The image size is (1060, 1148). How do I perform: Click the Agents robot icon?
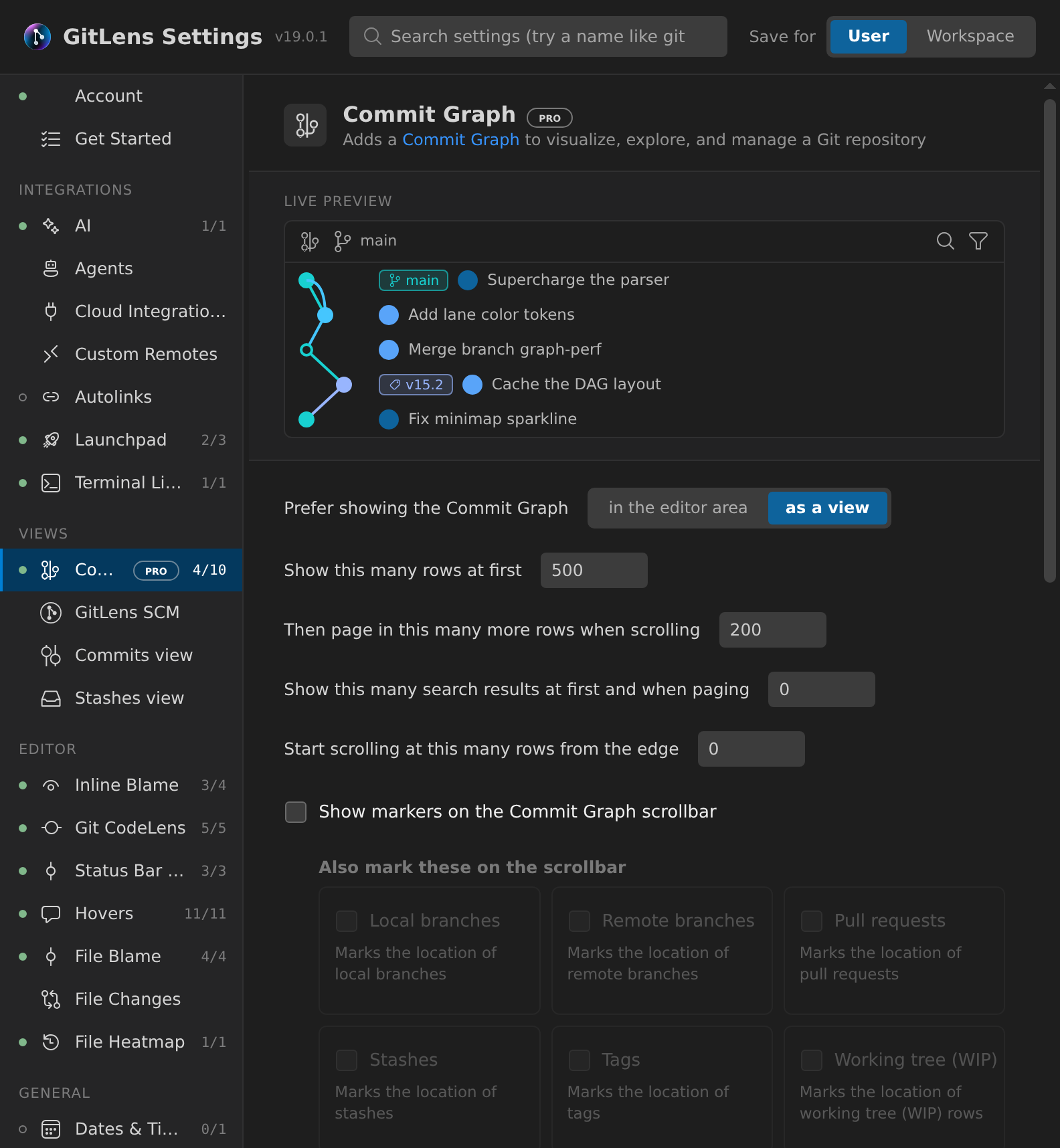pos(51,269)
